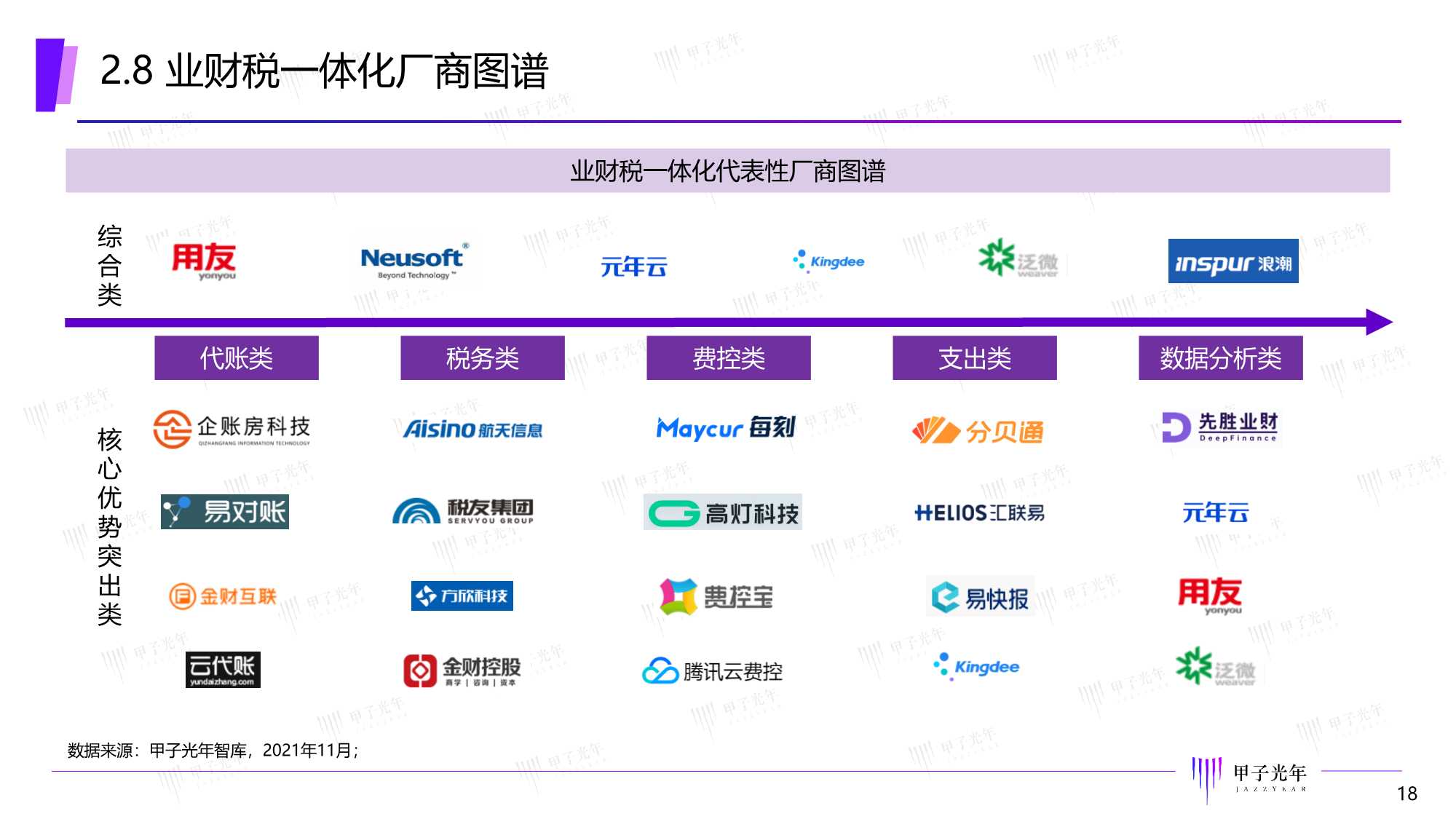Select the 腾讯云费控 logo
The width and height of the screenshot is (1456, 819).
712,671
